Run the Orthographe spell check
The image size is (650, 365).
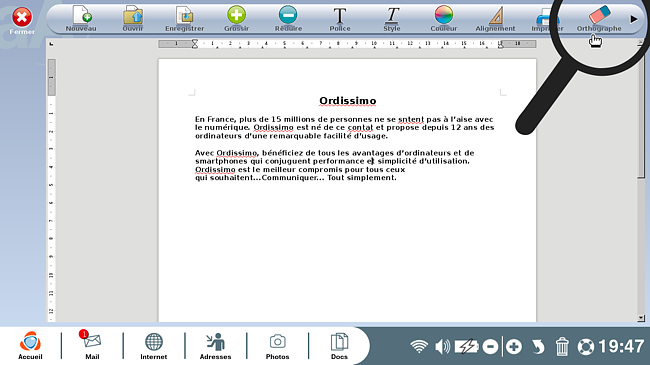pyautogui.click(x=599, y=19)
